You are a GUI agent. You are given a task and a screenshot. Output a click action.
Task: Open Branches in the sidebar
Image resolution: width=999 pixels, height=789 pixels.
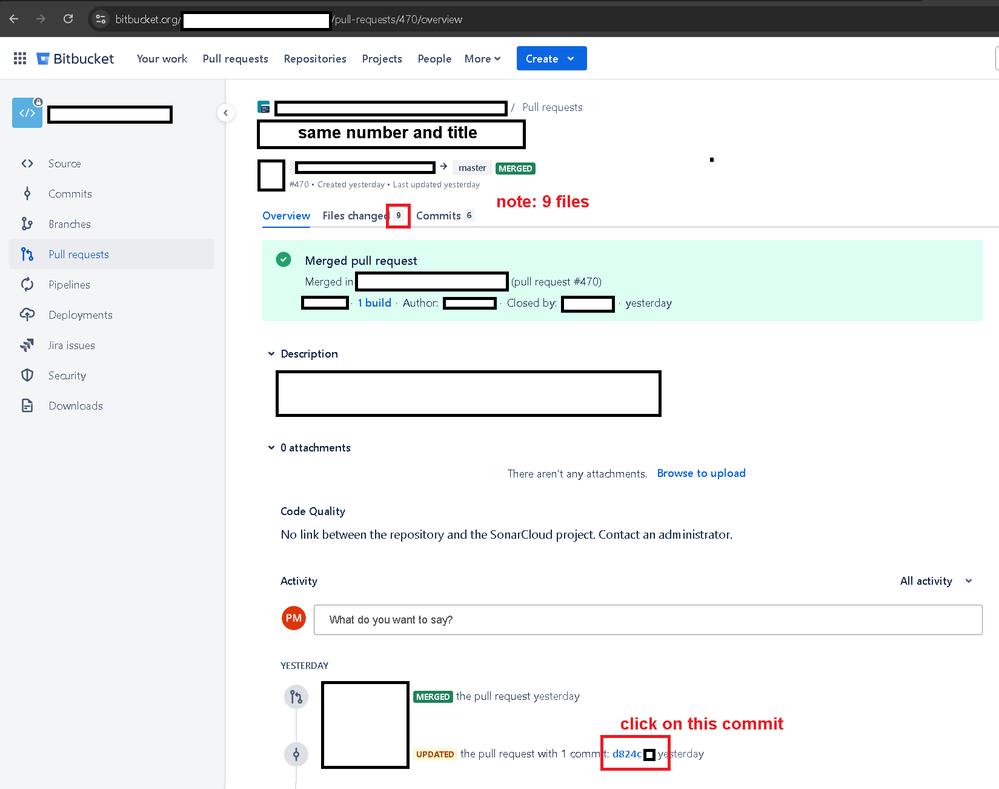(x=69, y=224)
